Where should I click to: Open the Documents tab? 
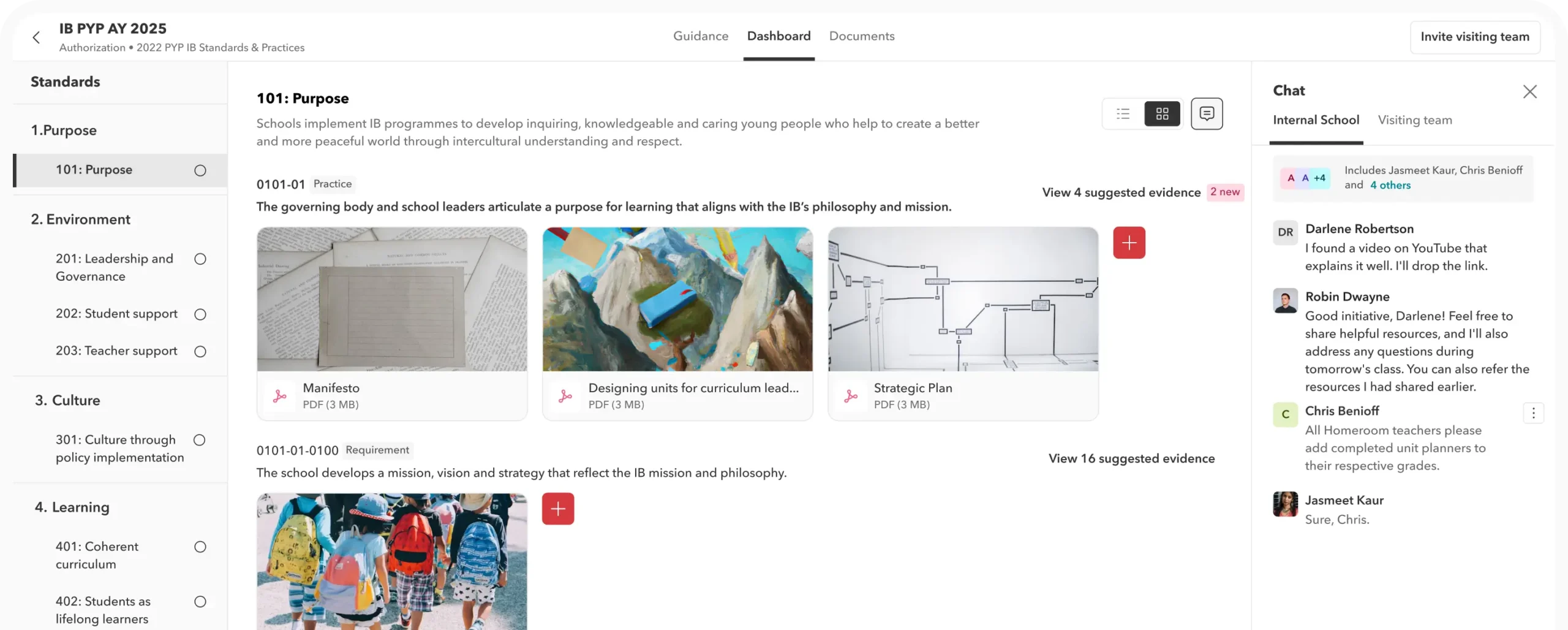(x=861, y=36)
